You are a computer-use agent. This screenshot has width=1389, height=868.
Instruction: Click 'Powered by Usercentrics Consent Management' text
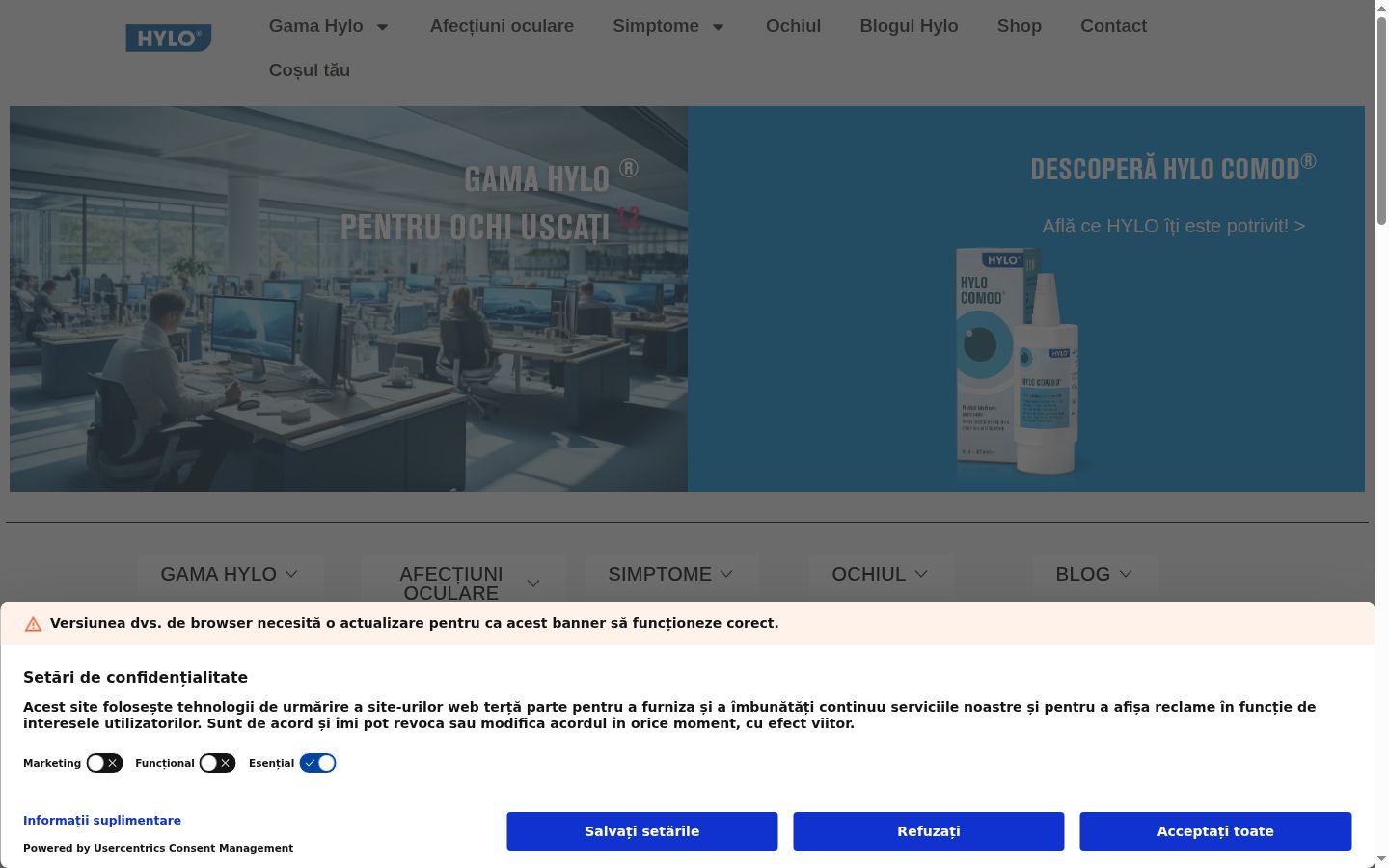coord(158,849)
